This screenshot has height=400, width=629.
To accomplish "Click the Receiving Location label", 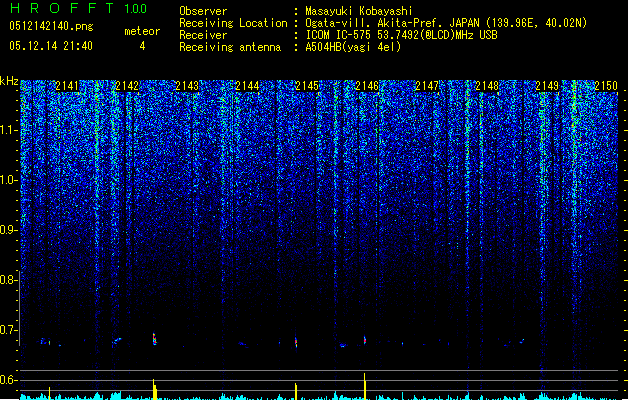I will [x=233, y=23].
